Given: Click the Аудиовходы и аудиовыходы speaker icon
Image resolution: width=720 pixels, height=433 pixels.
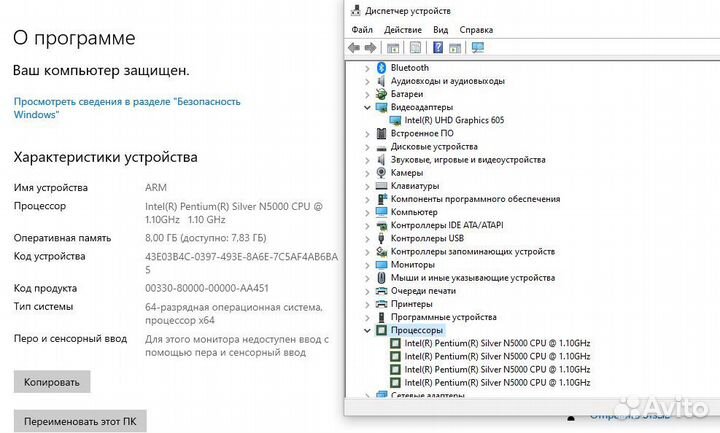Looking at the screenshot, I should tap(381, 81).
